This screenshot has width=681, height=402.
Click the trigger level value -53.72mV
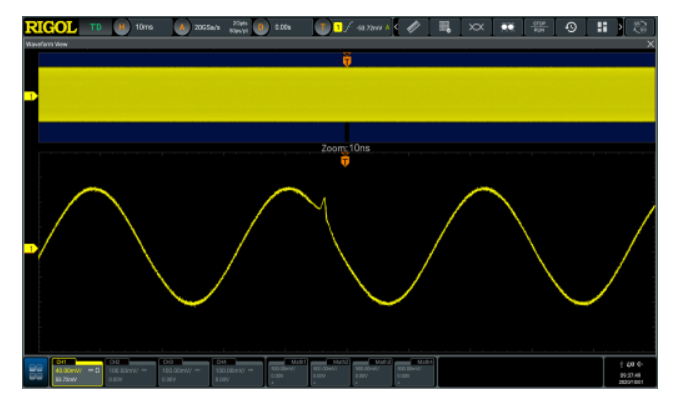pos(369,28)
